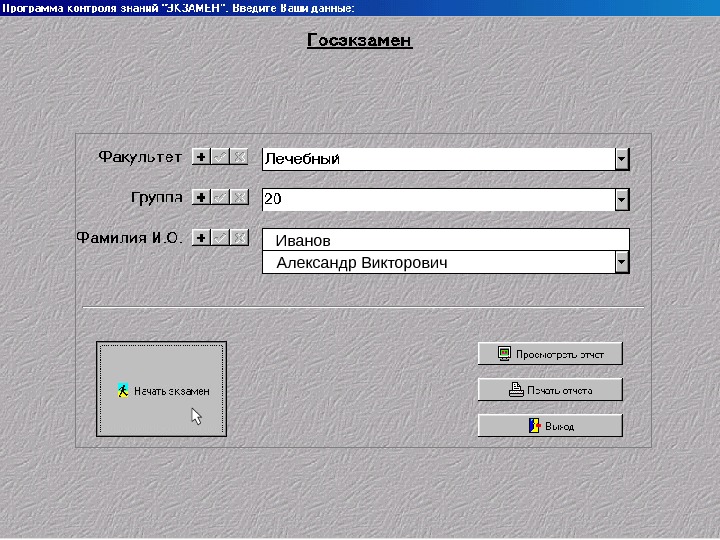Click the Госэкзамен heading
Screen dimensions: 720x540
coord(360,40)
